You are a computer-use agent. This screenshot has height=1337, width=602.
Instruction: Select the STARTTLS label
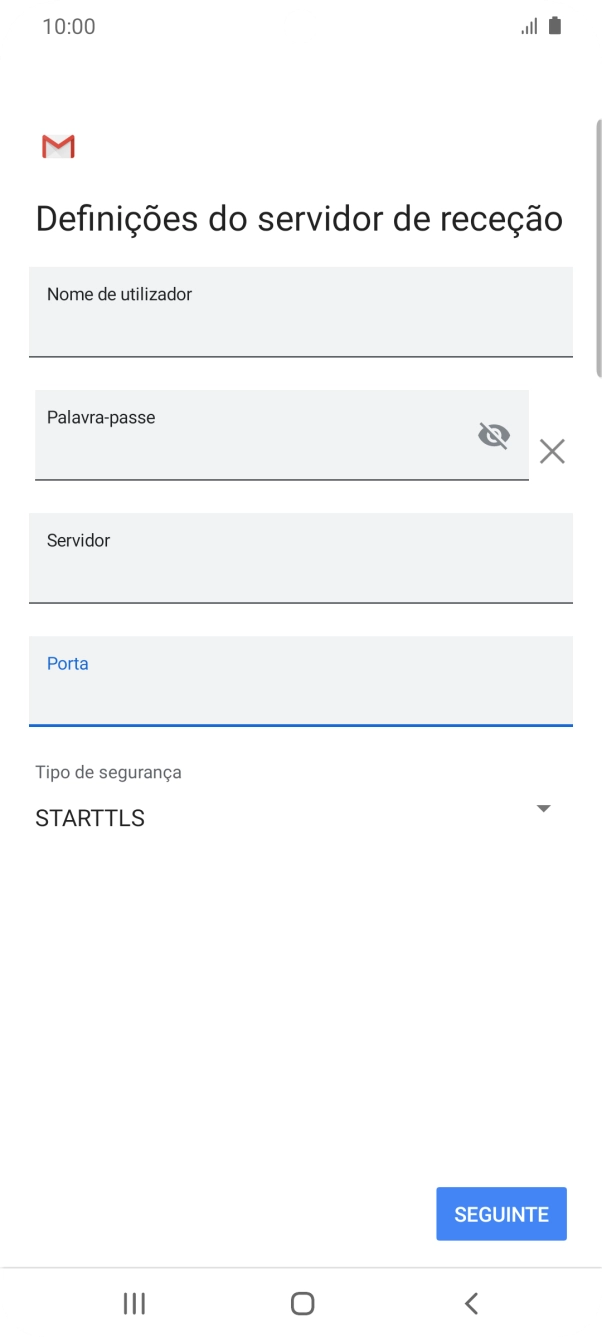coord(89,817)
